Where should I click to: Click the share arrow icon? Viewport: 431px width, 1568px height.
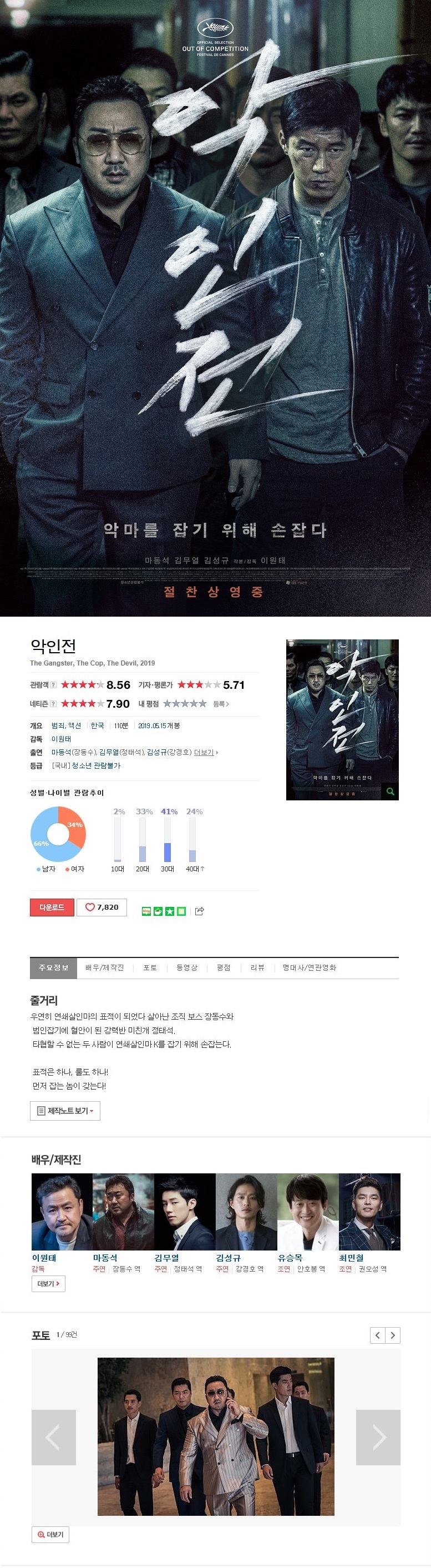[x=199, y=911]
